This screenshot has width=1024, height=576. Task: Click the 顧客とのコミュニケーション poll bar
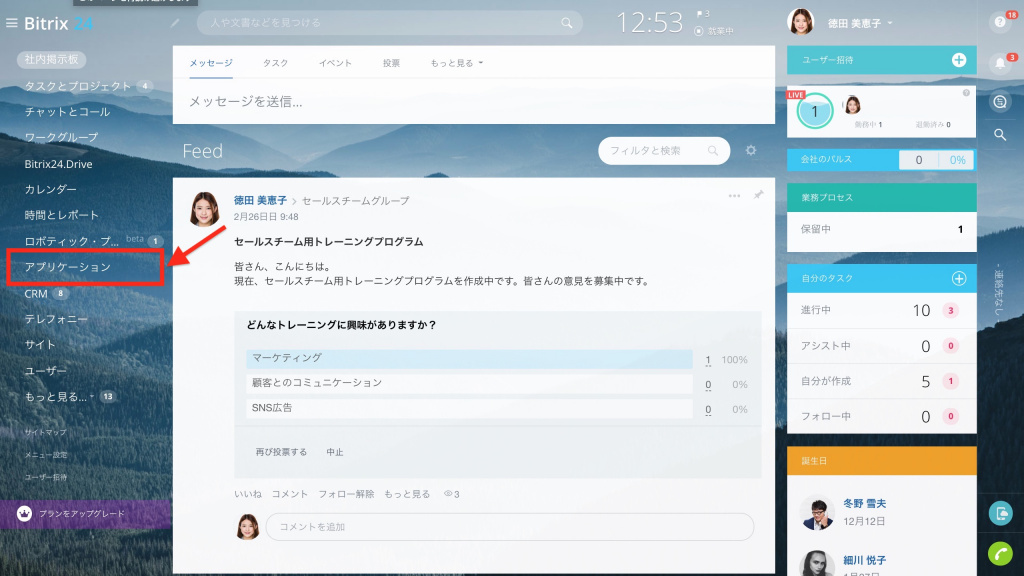(469, 383)
